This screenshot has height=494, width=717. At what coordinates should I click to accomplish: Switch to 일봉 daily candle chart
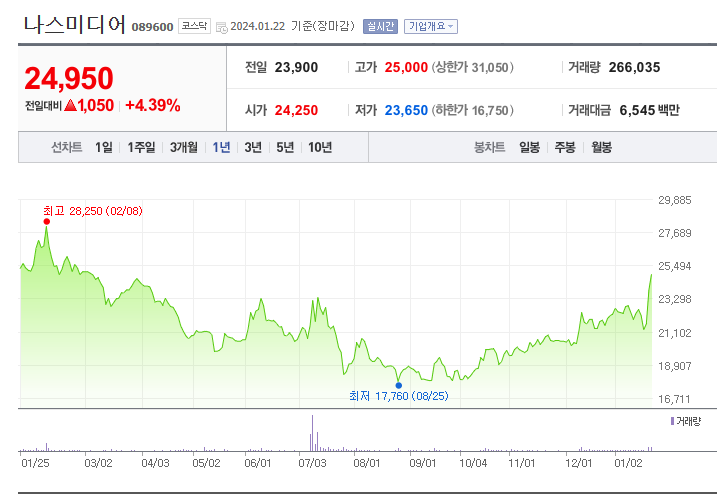530,147
